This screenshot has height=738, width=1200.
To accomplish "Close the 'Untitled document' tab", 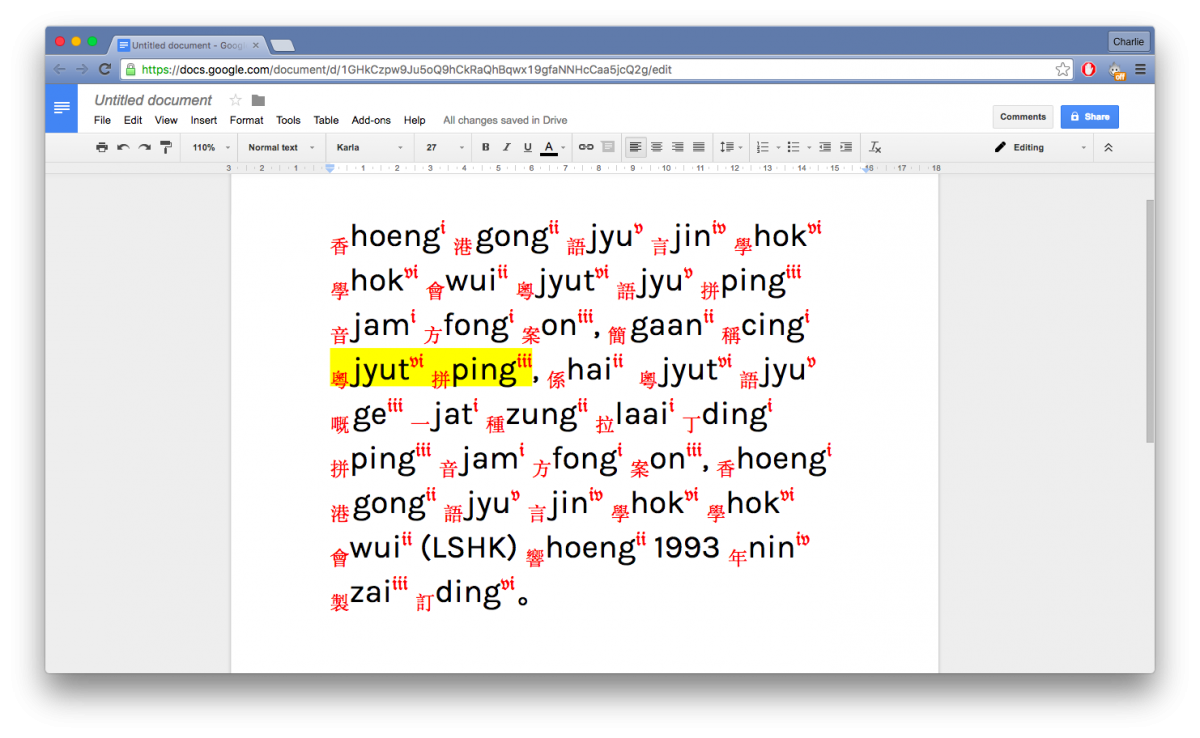I will click(256, 45).
